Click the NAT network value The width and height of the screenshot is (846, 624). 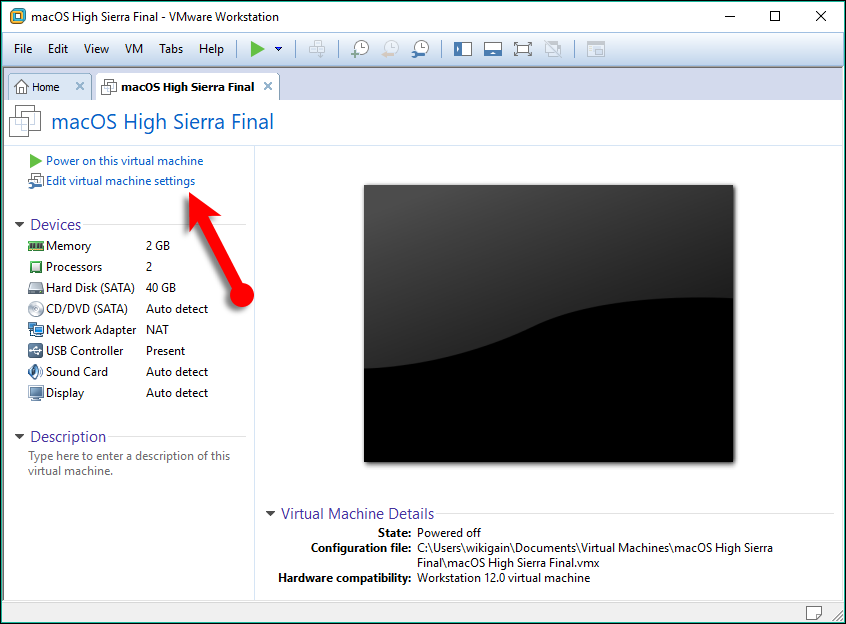pyautogui.click(x=157, y=330)
